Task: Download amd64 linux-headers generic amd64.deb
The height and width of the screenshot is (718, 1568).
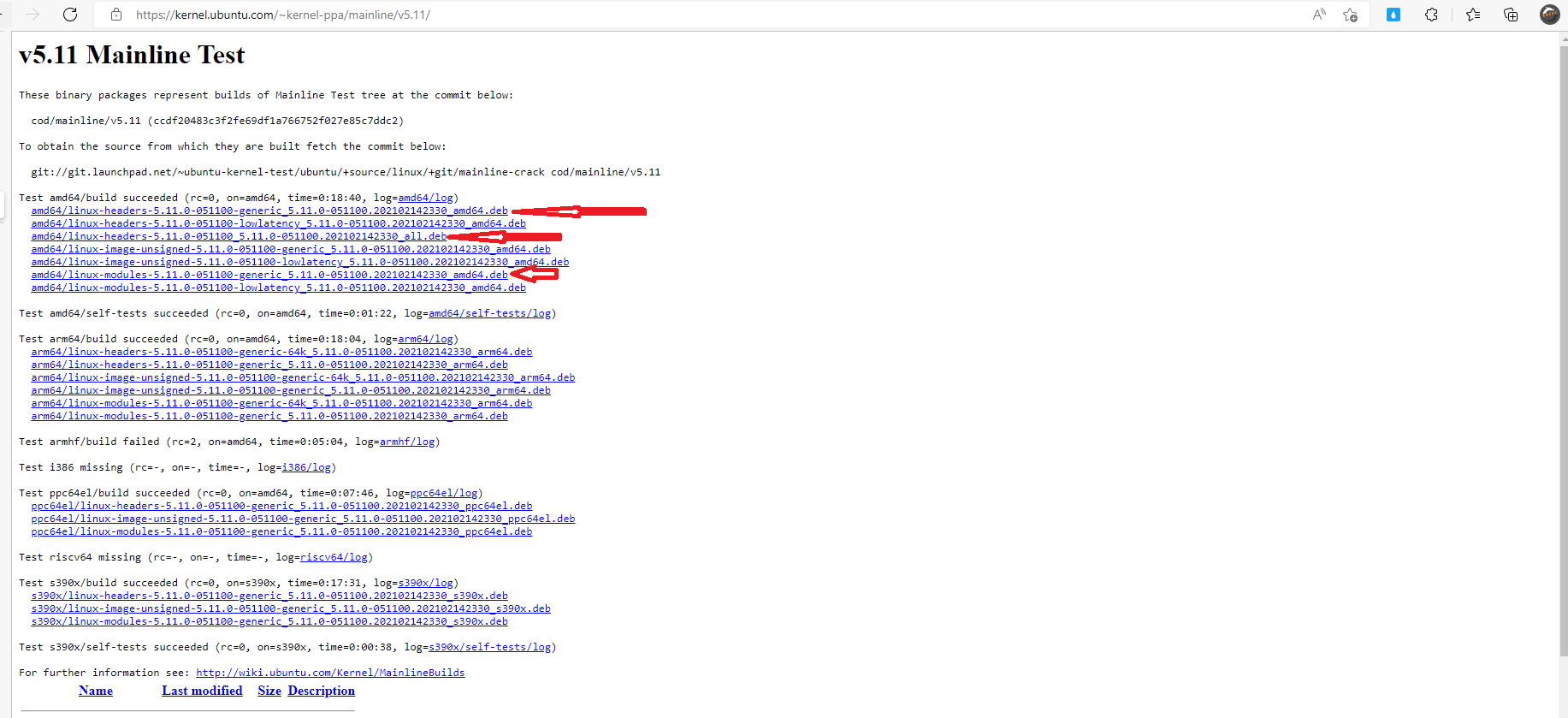Action: click(269, 211)
